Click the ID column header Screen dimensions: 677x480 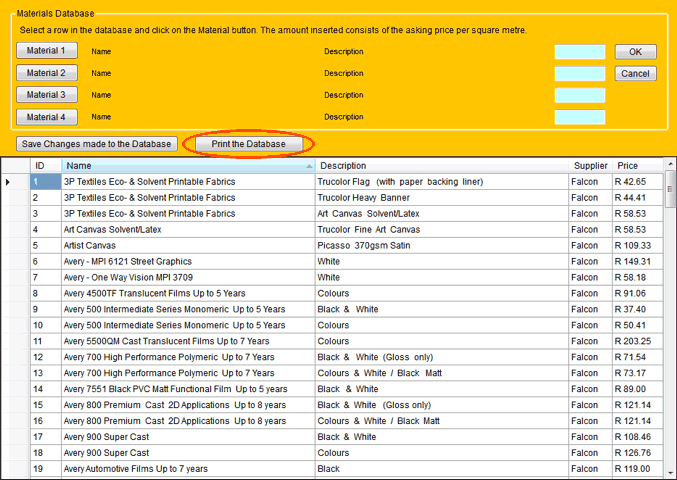tap(45, 166)
